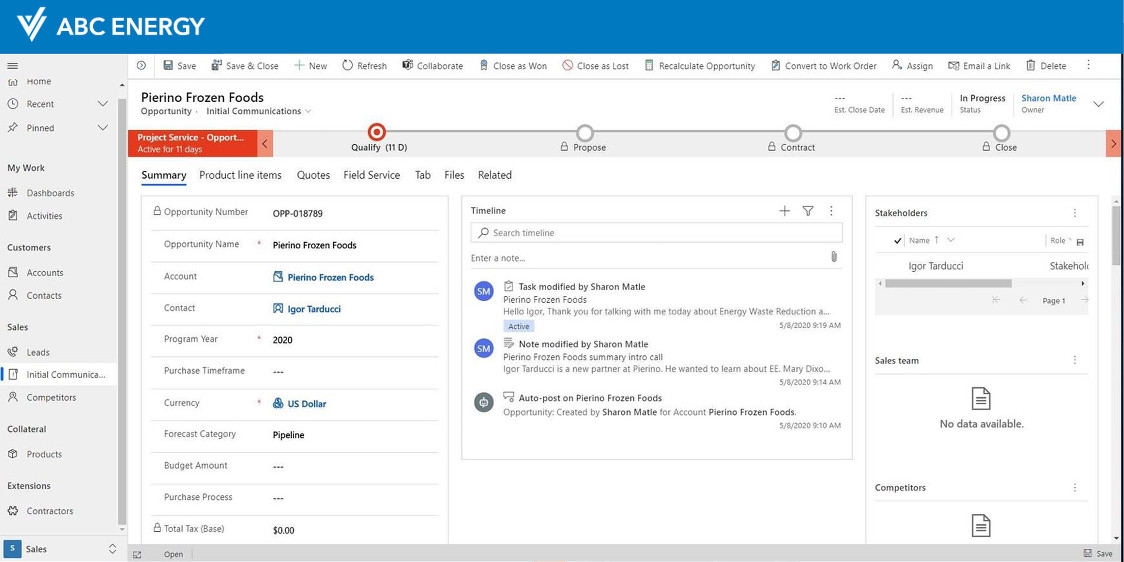Add a new timeline entry with plus icon
This screenshot has width=1124, height=562.
pos(785,211)
